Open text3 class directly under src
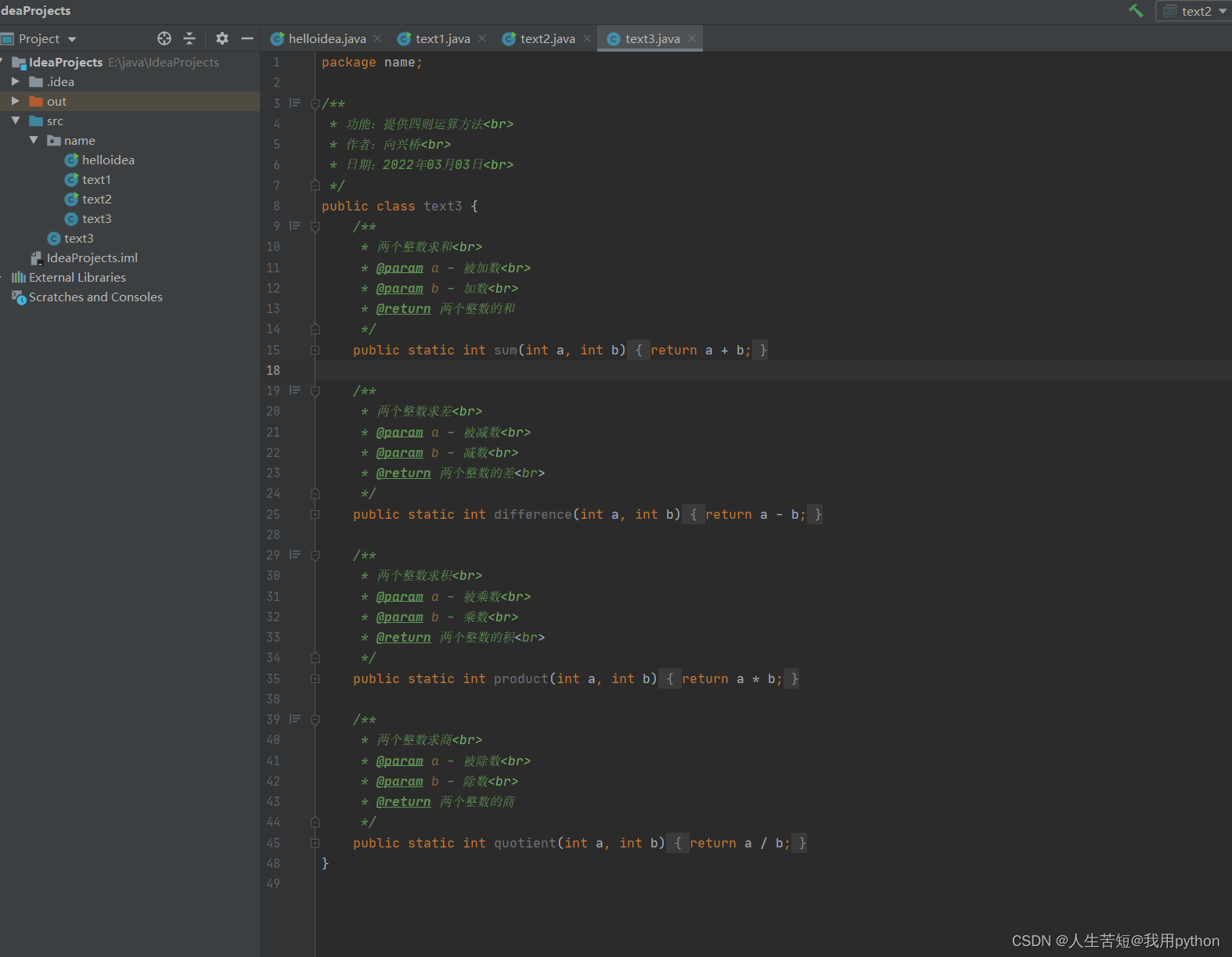The height and width of the screenshot is (957, 1232). [70, 238]
